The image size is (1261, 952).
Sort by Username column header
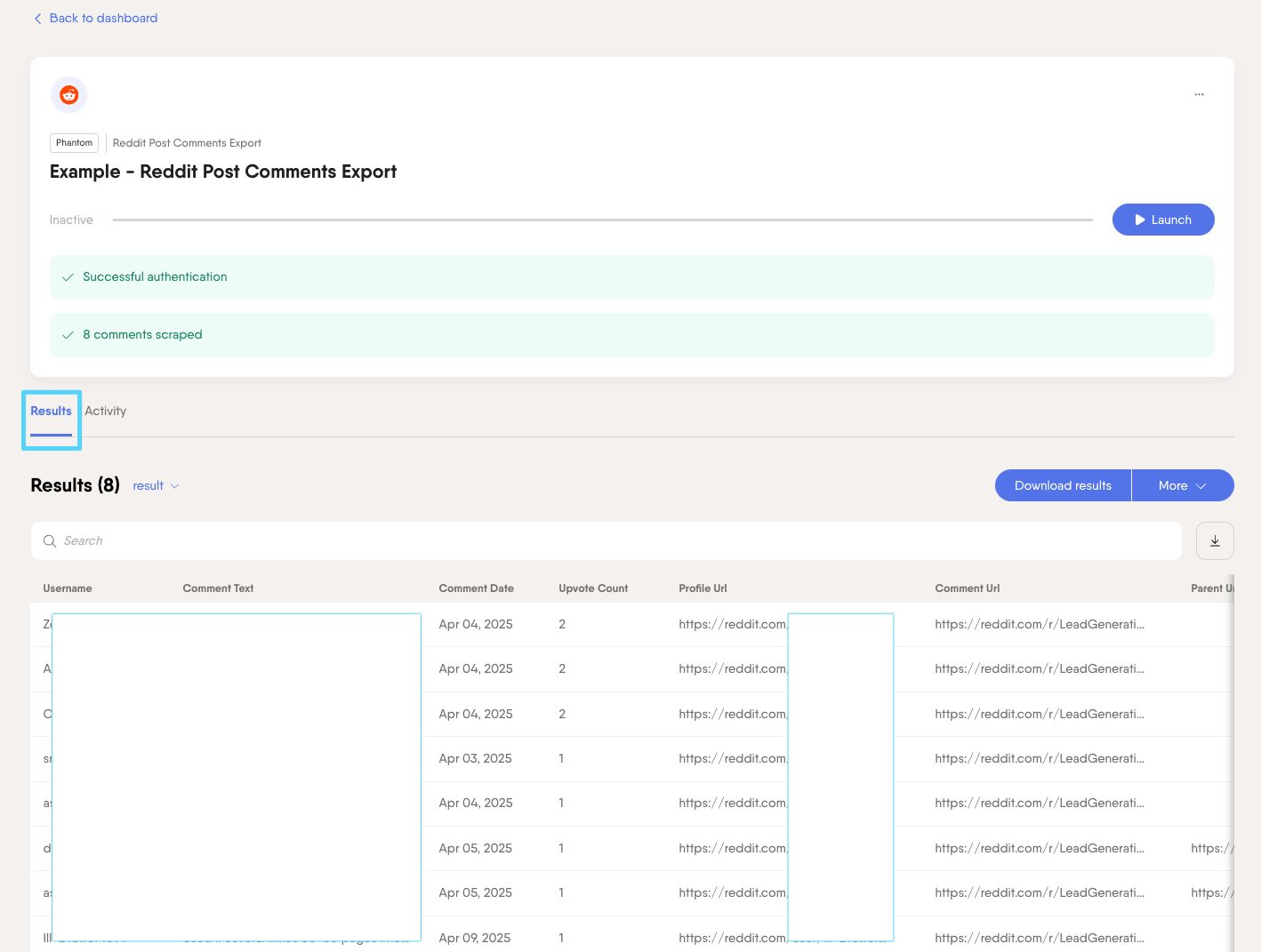click(68, 588)
